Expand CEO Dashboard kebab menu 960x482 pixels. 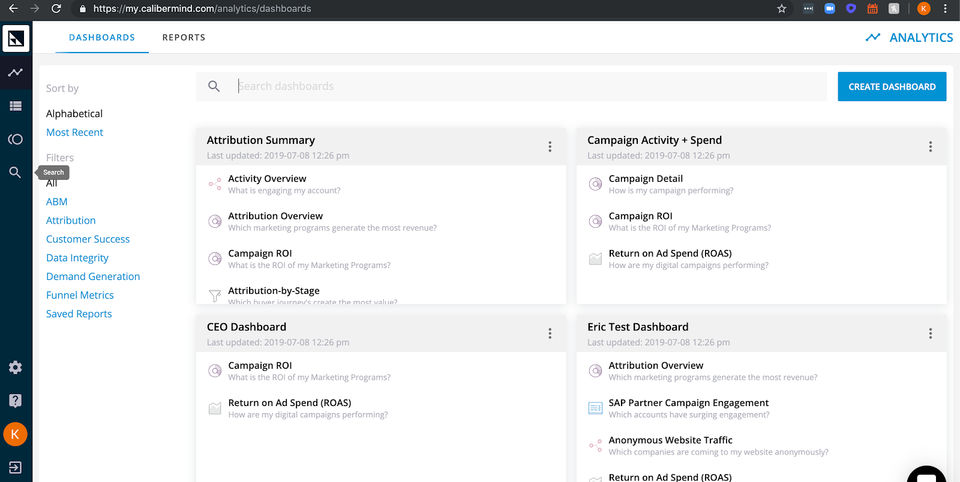(x=550, y=334)
